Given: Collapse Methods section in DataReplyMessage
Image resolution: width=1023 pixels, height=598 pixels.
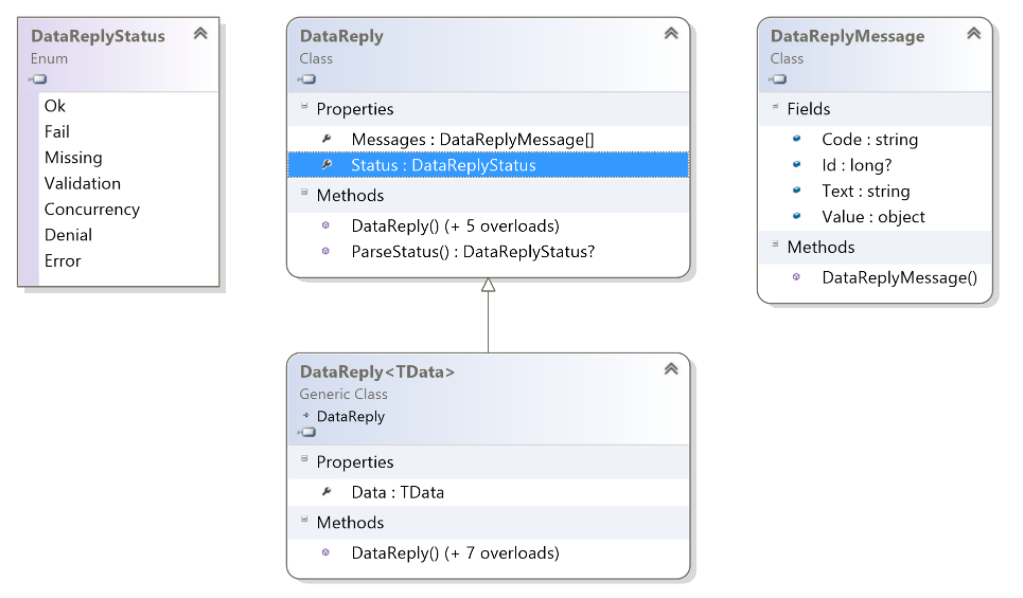Looking at the screenshot, I should [x=775, y=244].
